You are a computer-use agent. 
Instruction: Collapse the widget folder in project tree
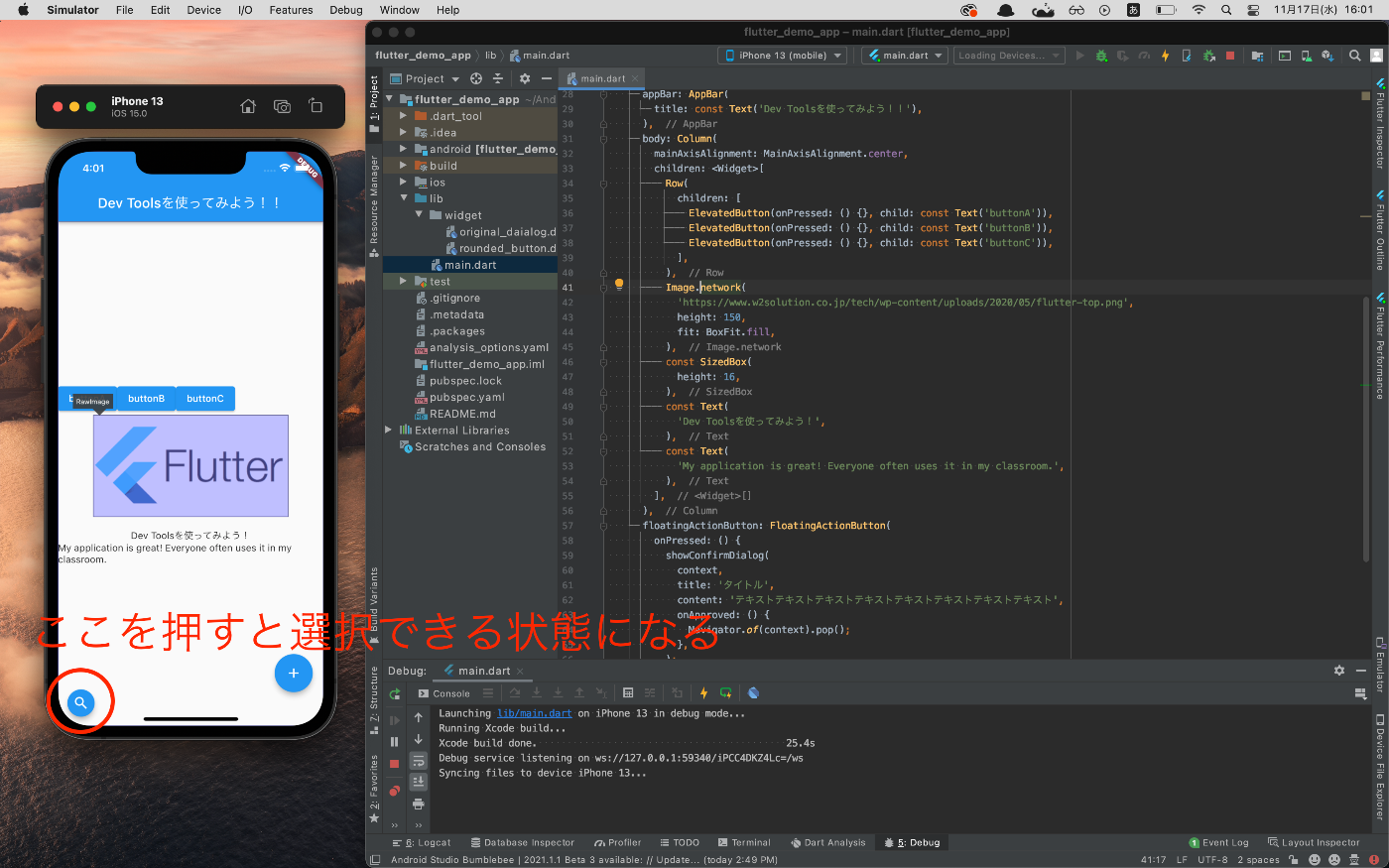coord(419,214)
